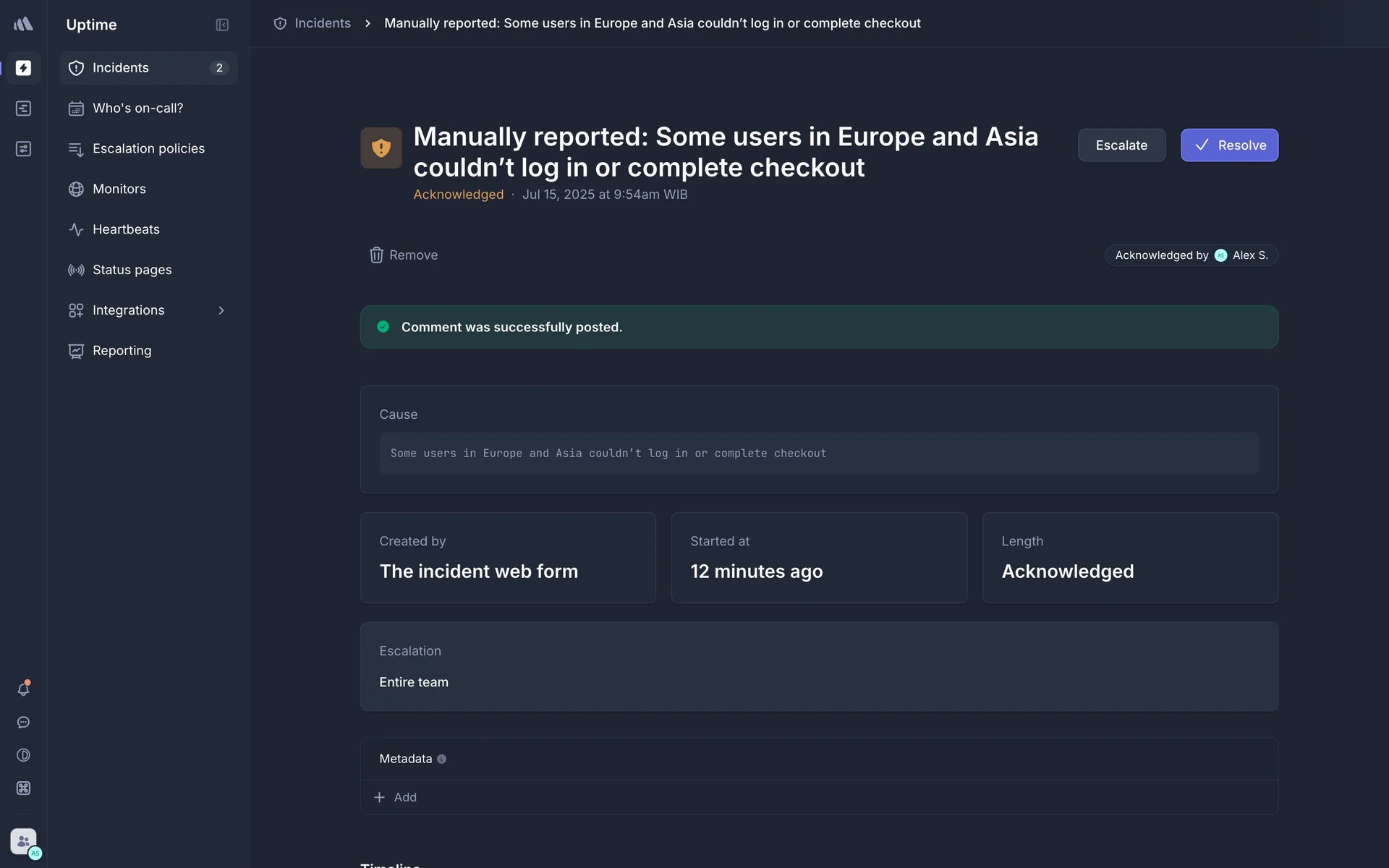Image resolution: width=1389 pixels, height=868 pixels.
Task: Click the Uptime lightning bolt rail icon
Action: [x=23, y=68]
